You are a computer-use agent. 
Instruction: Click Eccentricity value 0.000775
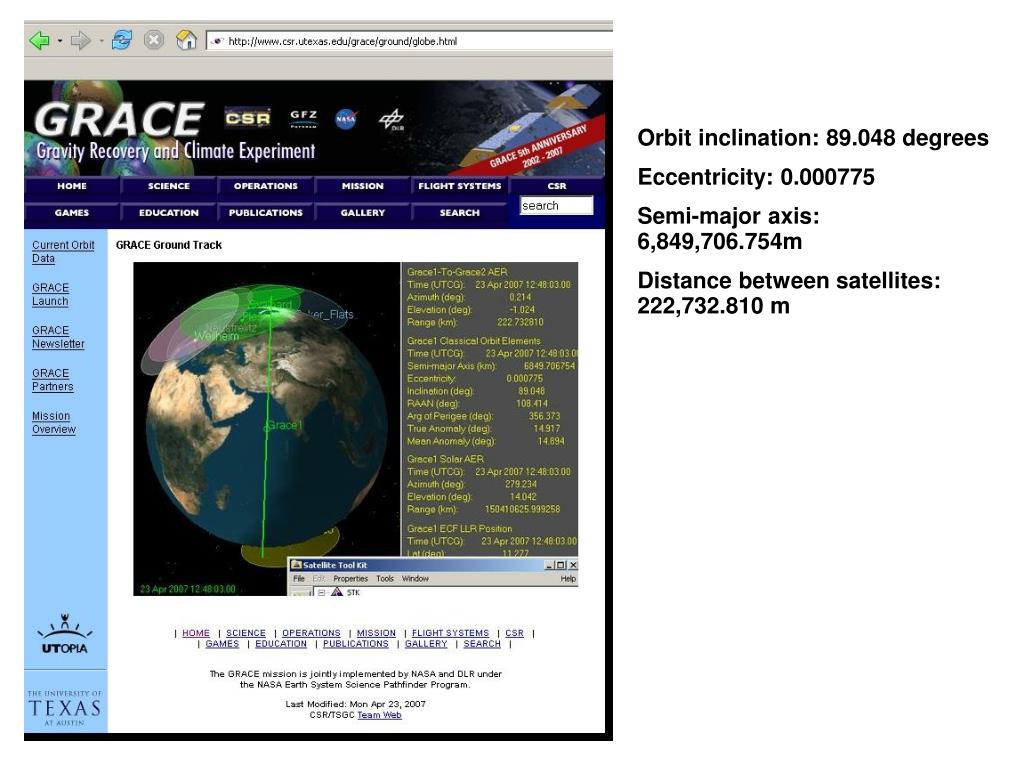(x=524, y=378)
